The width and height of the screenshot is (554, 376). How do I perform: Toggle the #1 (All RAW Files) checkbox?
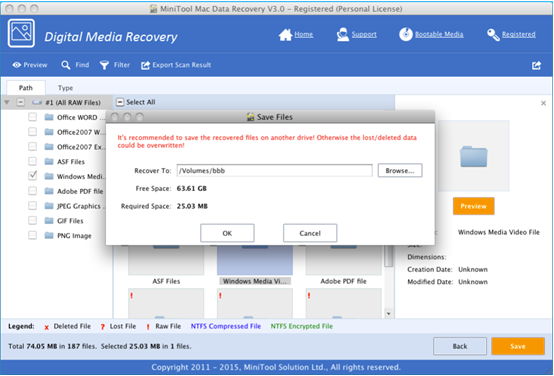[21, 102]
